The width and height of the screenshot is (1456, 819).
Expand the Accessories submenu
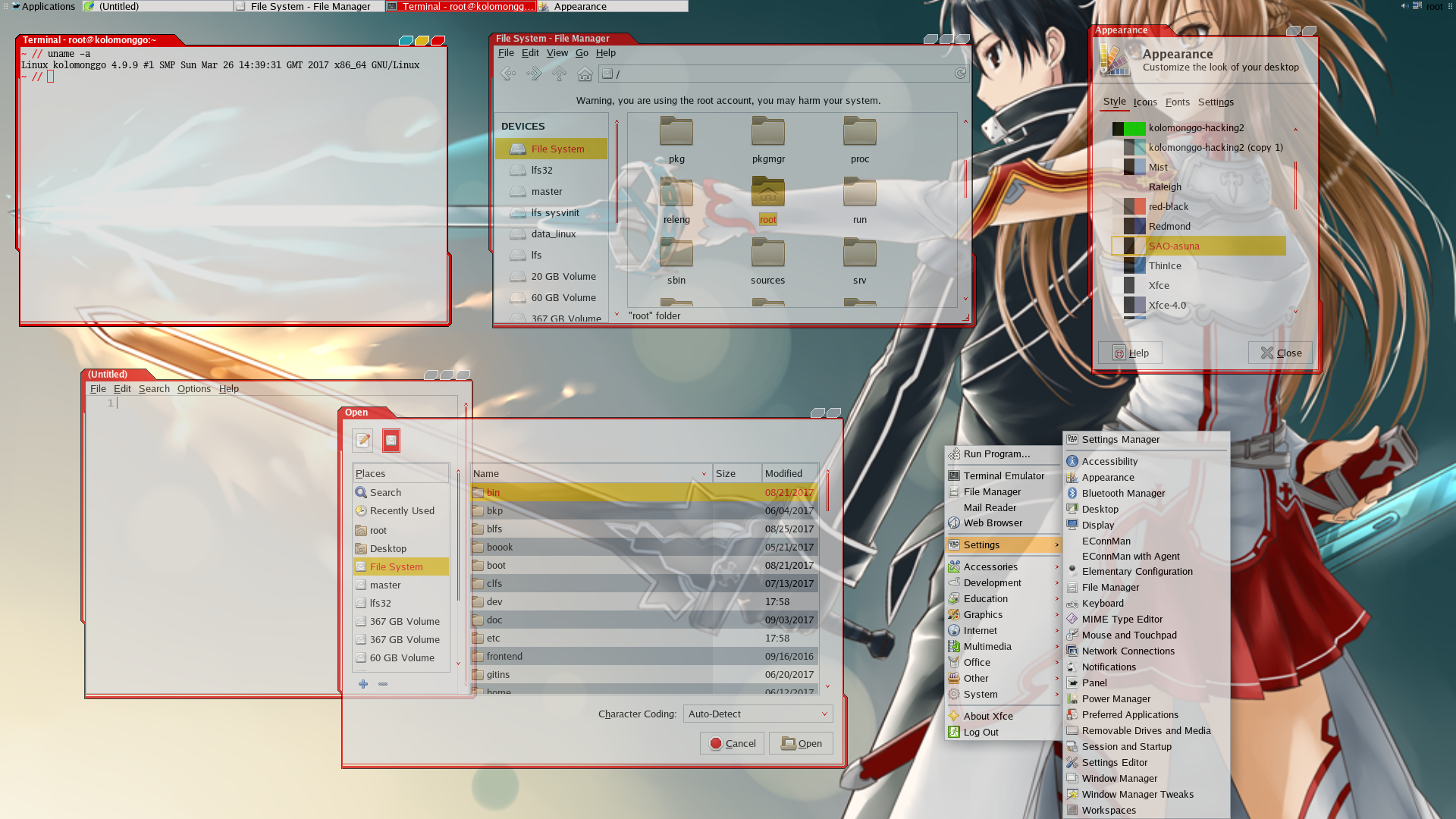(1003, 567)
